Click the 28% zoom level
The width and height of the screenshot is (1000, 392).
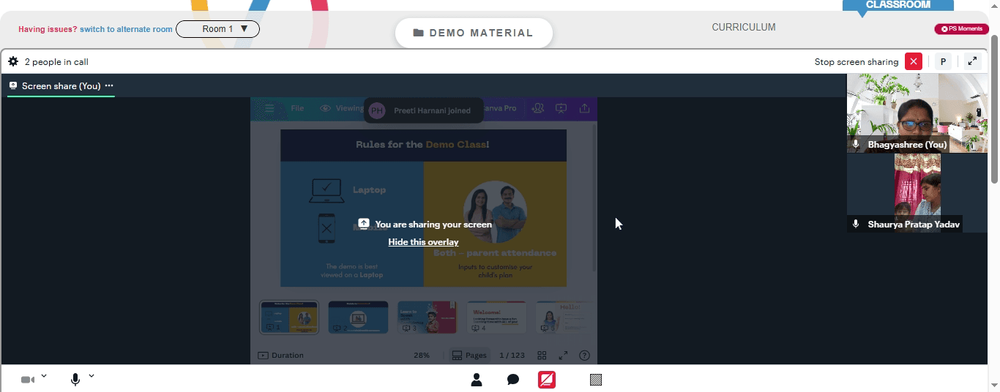point(422,355)
